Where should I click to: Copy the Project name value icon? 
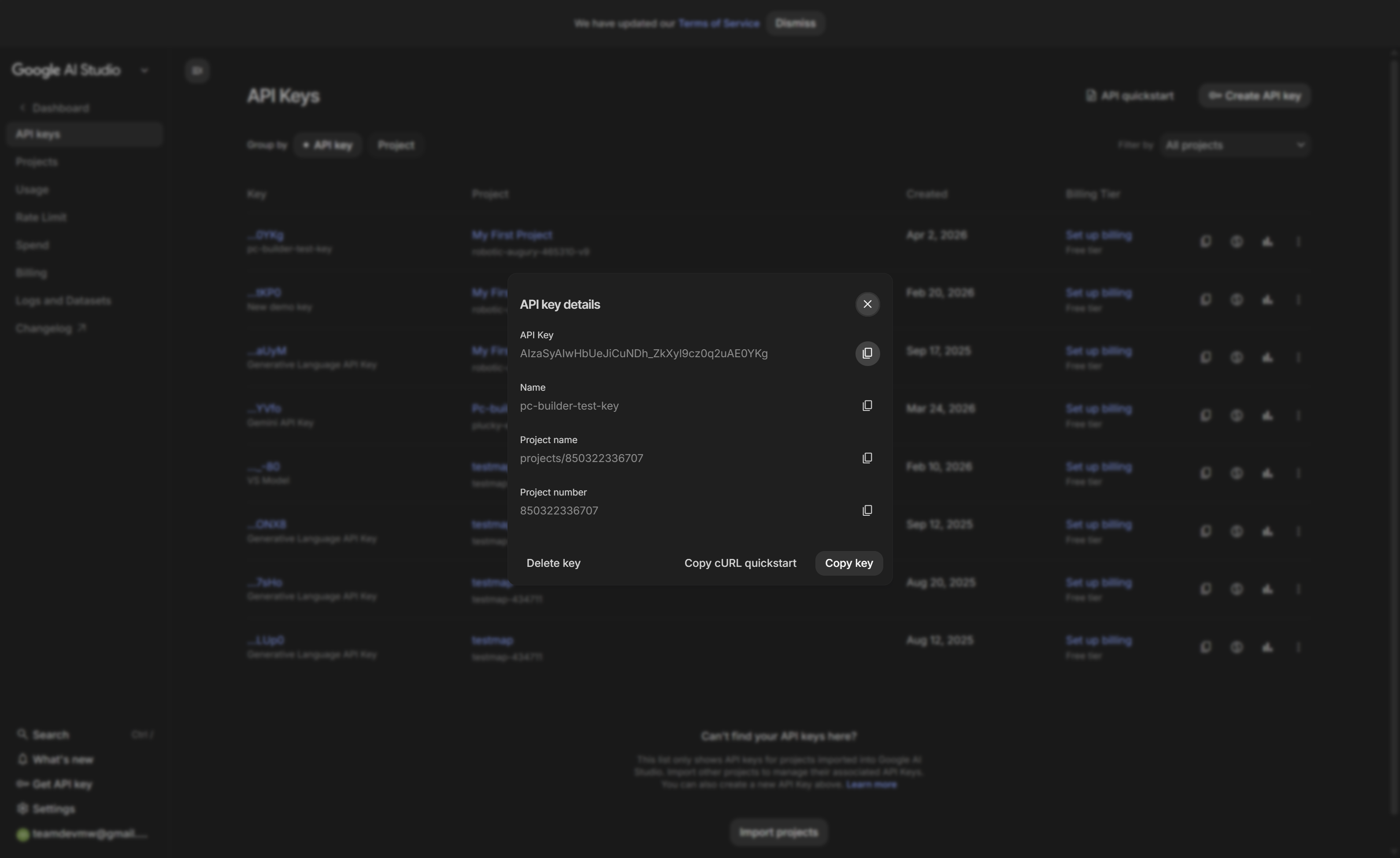click(x=867, y=458)
